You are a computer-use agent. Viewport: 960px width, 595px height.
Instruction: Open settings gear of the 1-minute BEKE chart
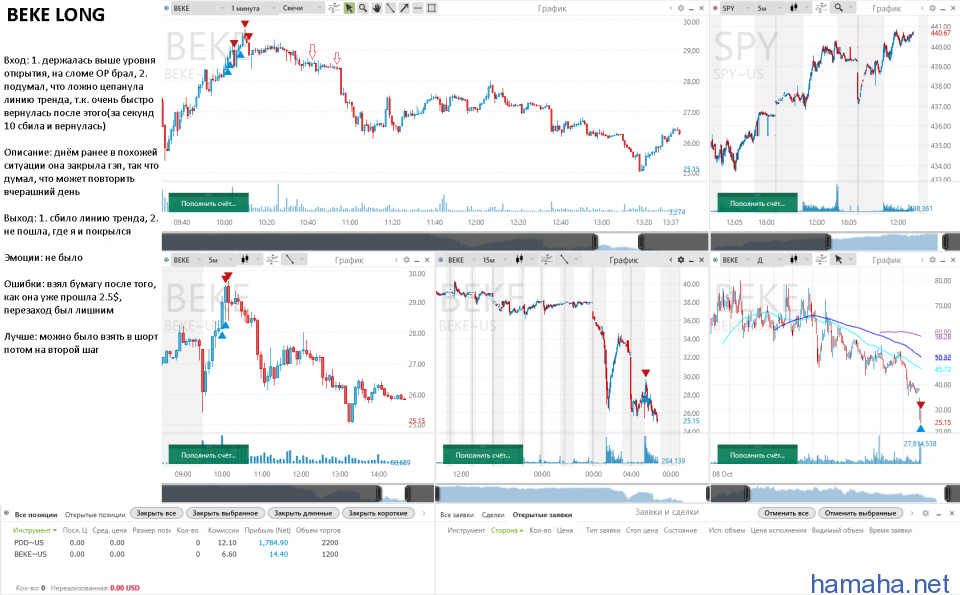pyautogui.click(x=680, y=8)
